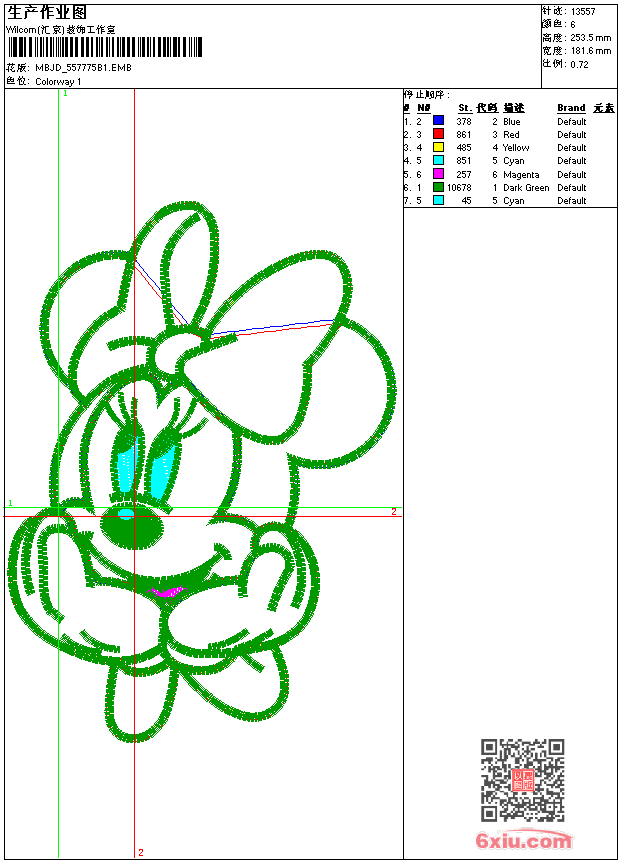Click the Cyan name in the 45-stitch row
620x860 pixels.
(x=514, y=201)
